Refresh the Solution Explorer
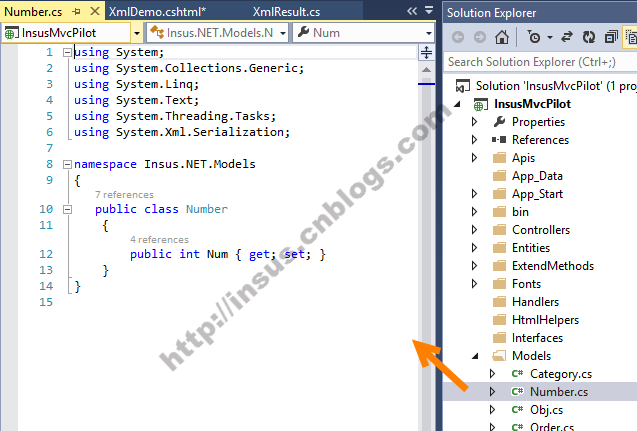Image resolution: width=637 pixels, height=431 pixels. coord(589,37)
